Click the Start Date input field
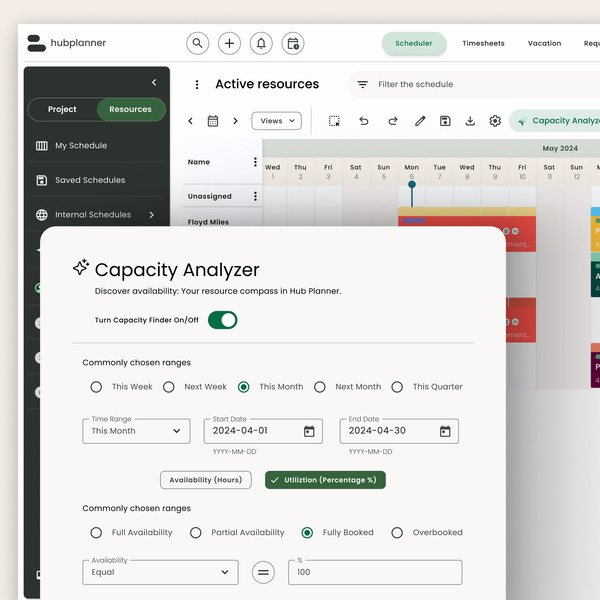This screenshot has height=600, width=600. tap(263, 431)
